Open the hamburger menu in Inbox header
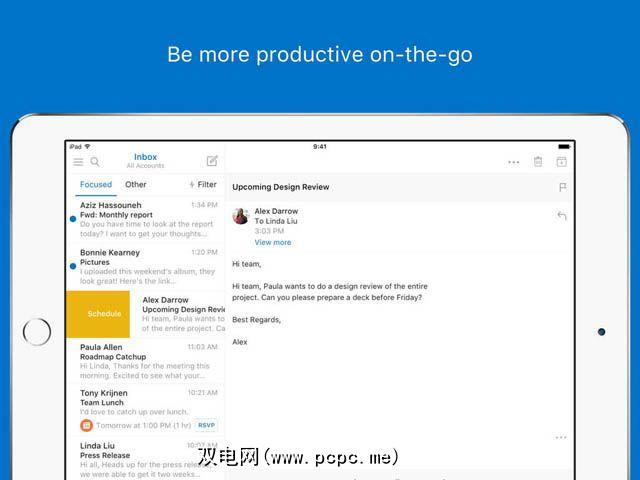This screenshot has height=480, width=640. (78, 162)
